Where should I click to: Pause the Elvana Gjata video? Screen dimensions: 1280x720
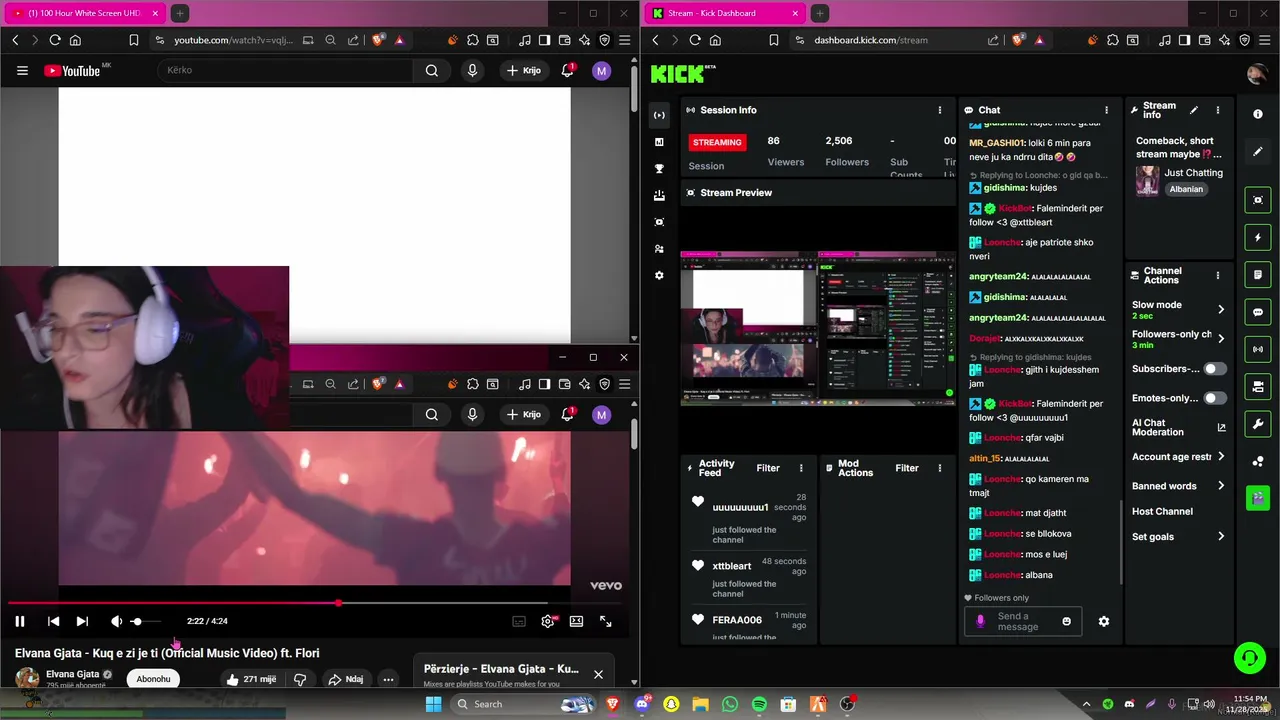coord(19,621)
